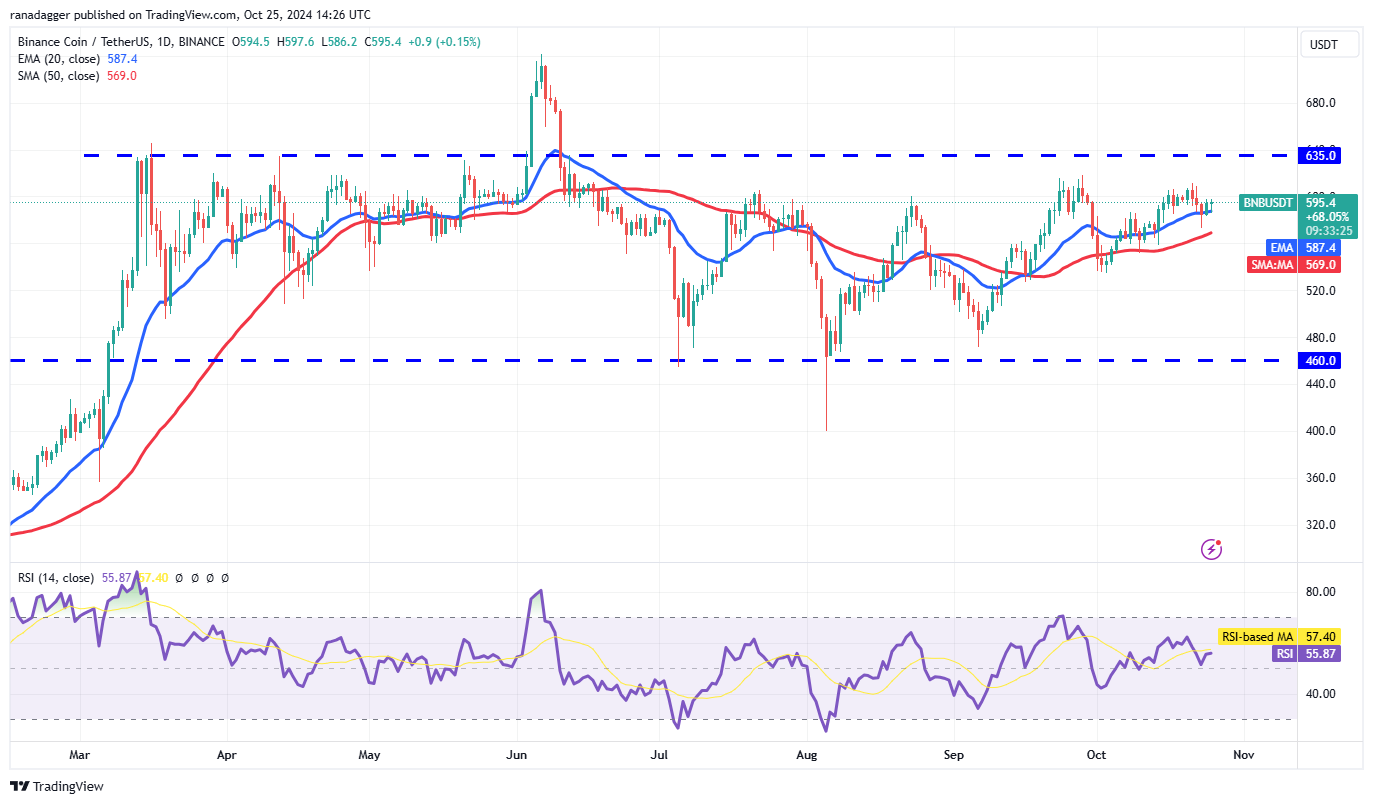This screenshot has width=1373, height=804.
Task: Click the BNBUSDT symbol tag on the price axis
Action: [1267, 202]
